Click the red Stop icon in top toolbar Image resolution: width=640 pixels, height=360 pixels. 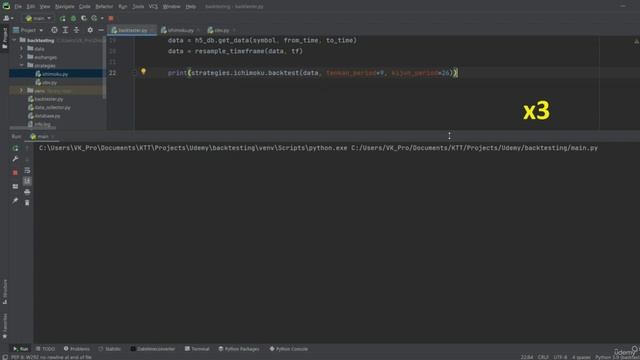111,18
